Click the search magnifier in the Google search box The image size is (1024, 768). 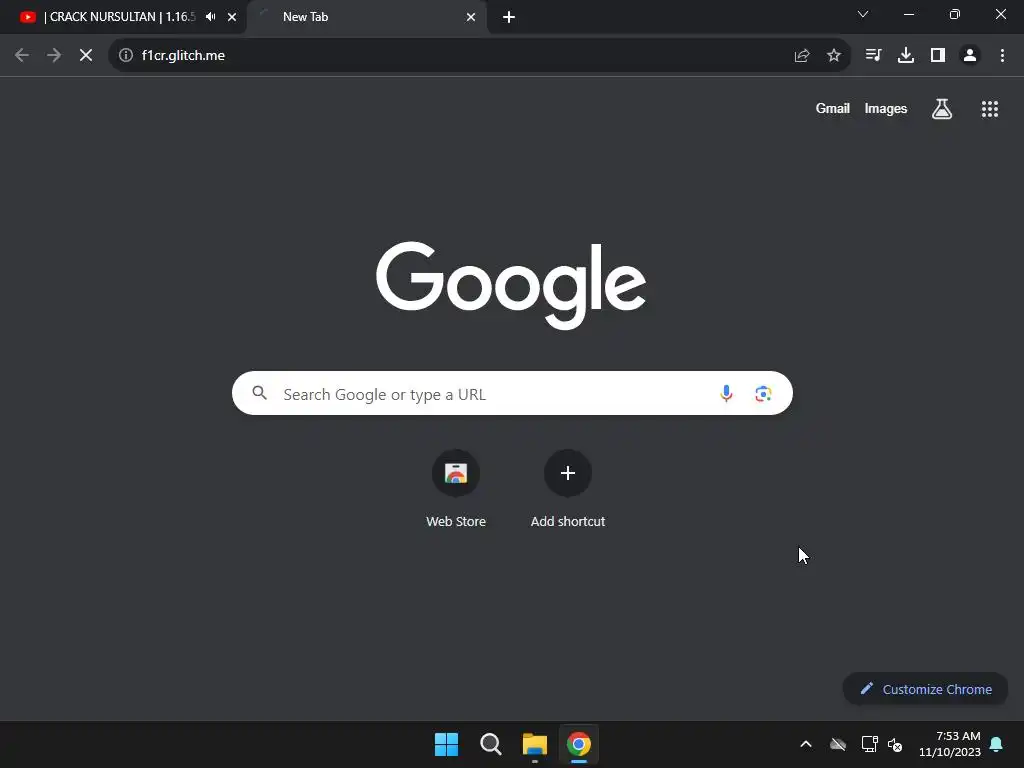(x=260, y=392)
